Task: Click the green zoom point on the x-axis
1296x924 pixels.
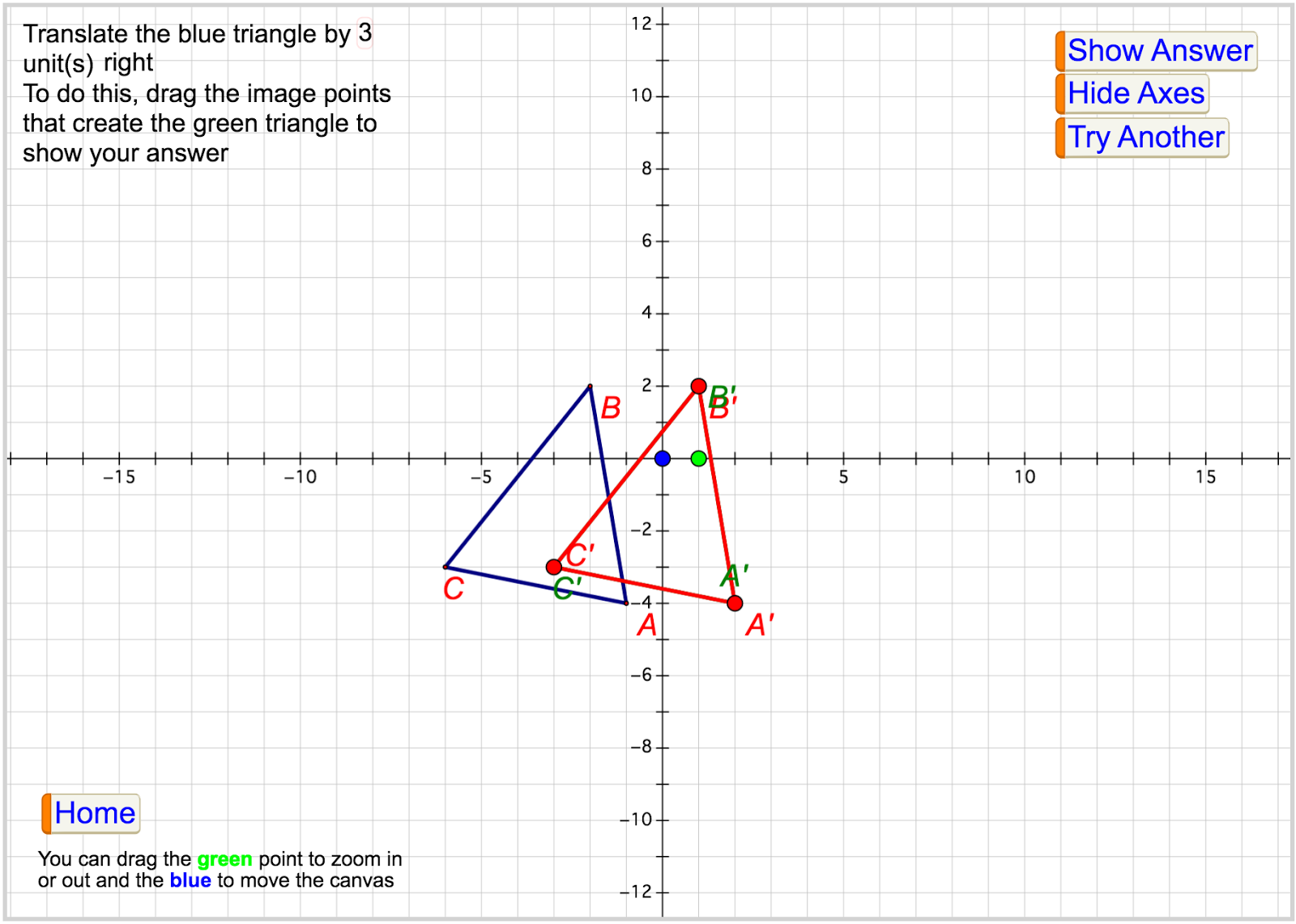Action: tap(697, 458)
